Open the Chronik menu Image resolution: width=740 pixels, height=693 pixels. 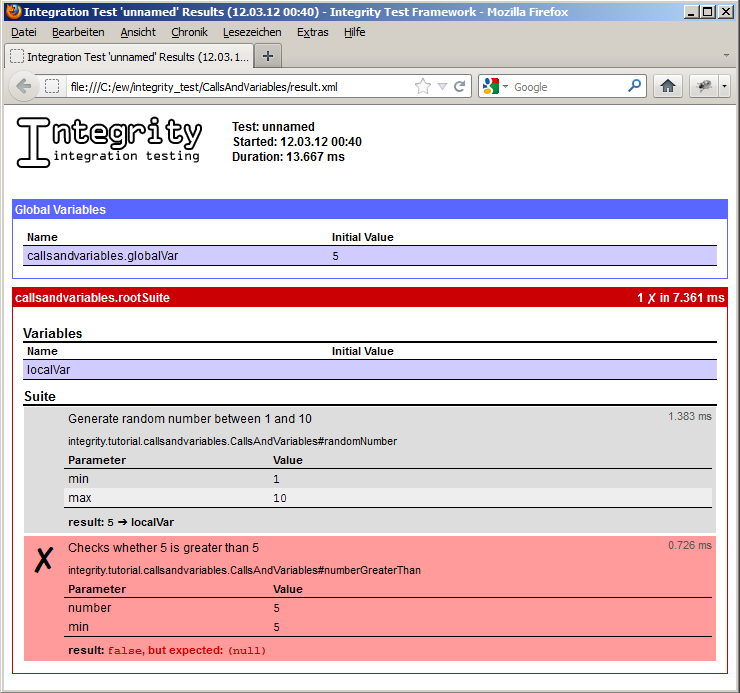pos(189,32)
